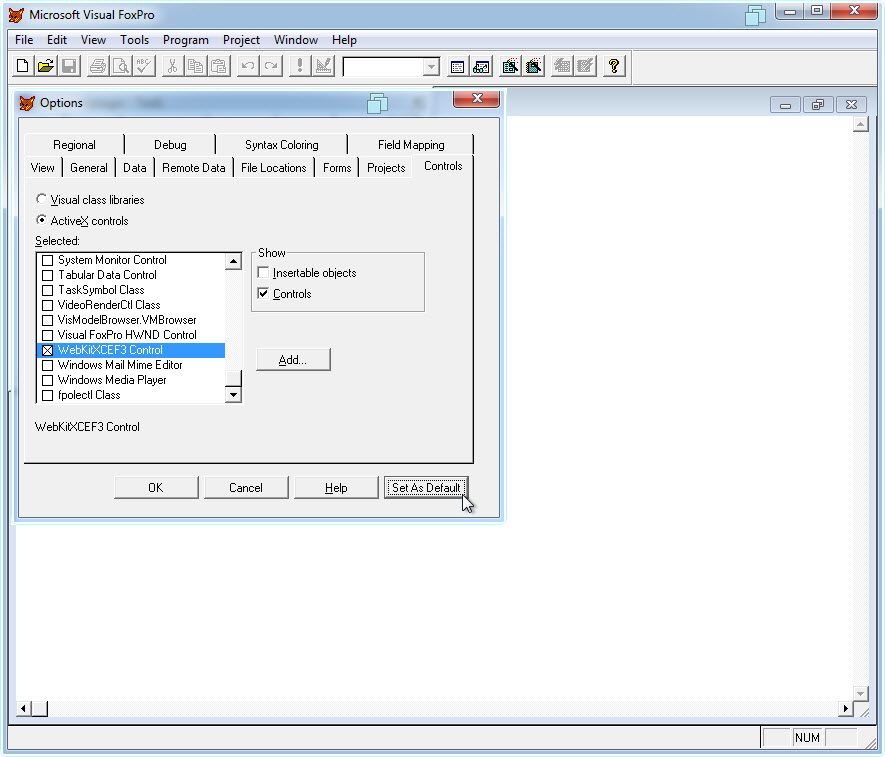This screenshot has height=757, width=885.
Task: Click the yellow question mark Help icon
Action: 614,67
